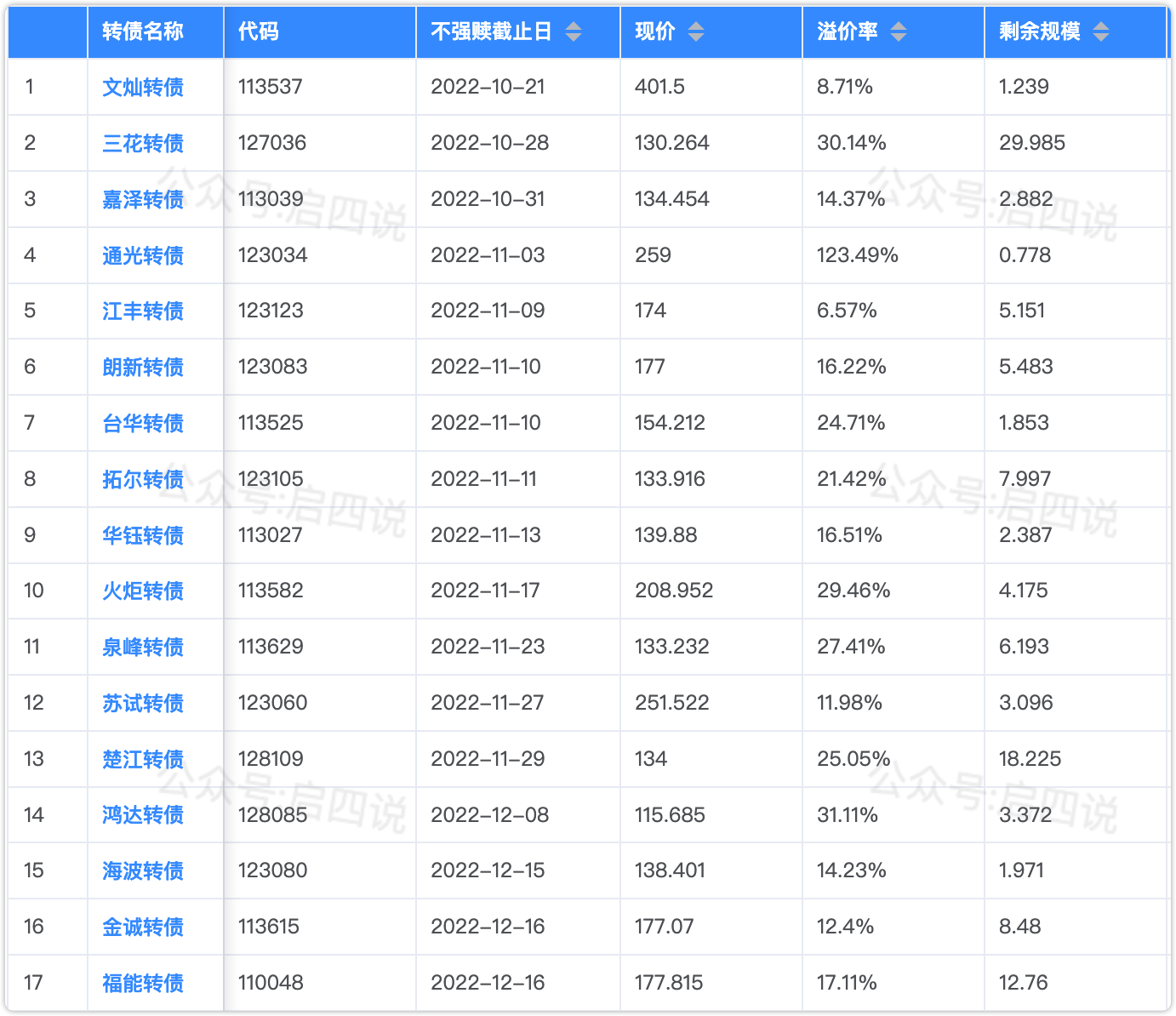Click the 代码 column header
Image resolution: width=1176 pixels, height=1016 pixels.
point(259,32)
